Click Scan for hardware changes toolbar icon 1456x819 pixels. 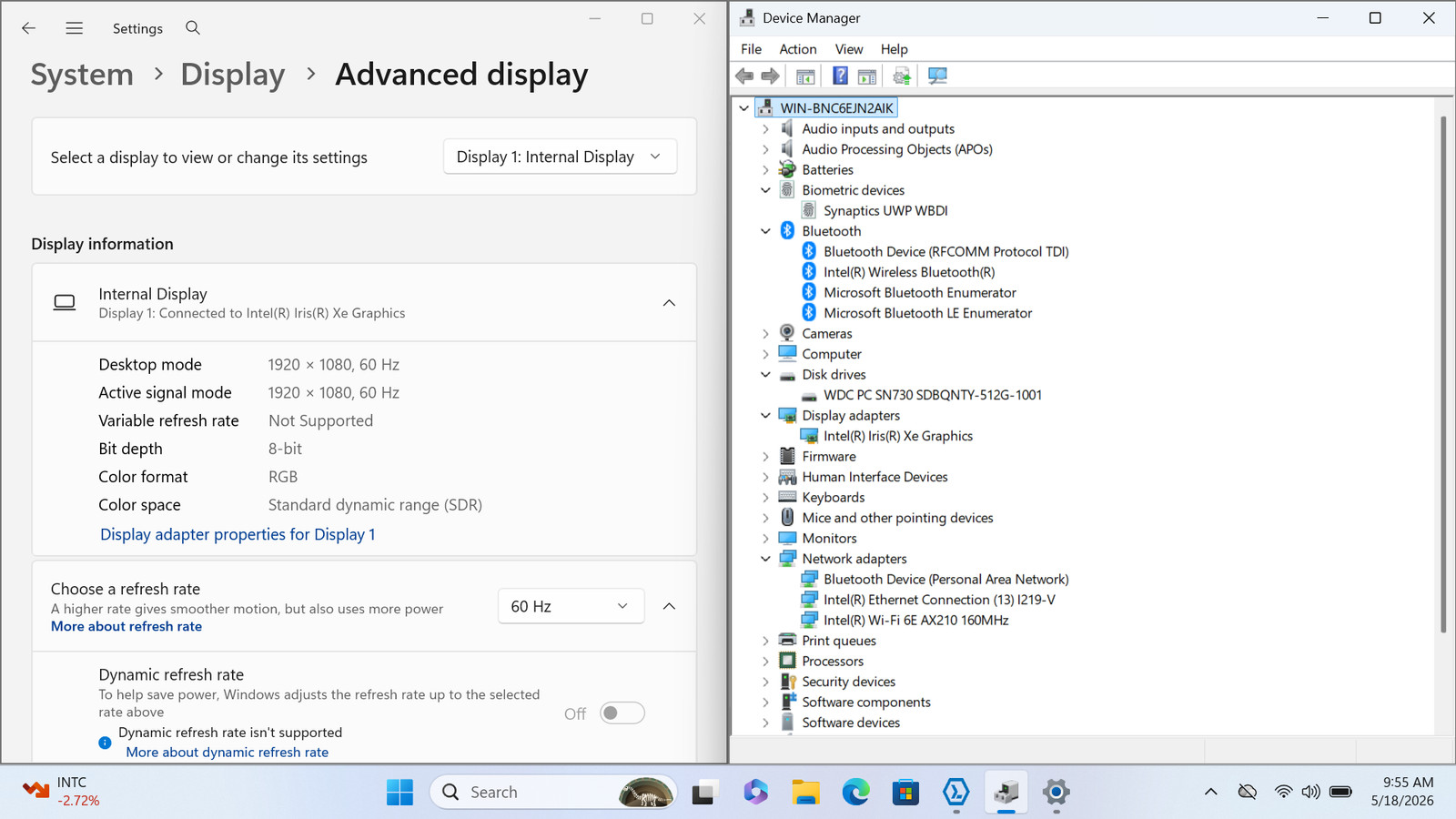pos(937,76)
